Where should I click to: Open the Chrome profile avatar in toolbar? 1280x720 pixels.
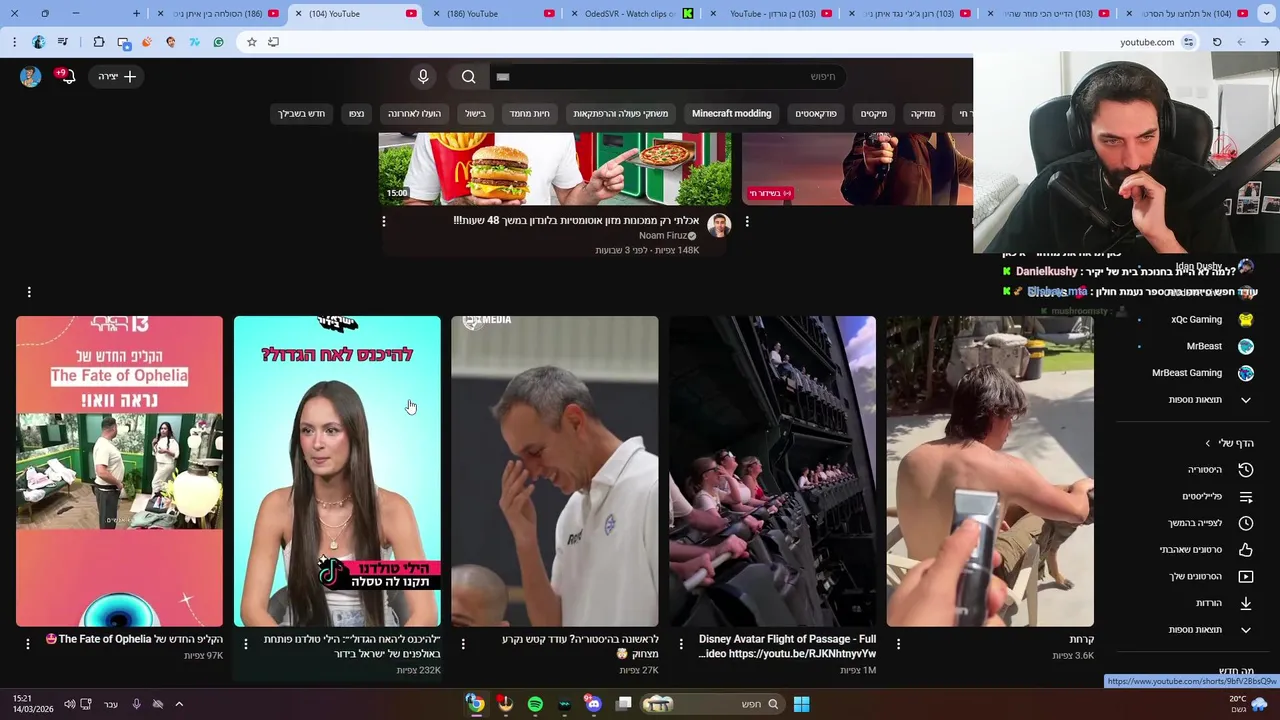(x=38, y=42)
